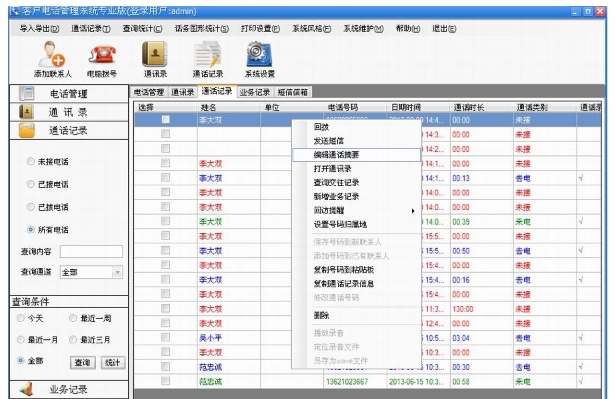Open the 系统维护(M) menu
The image size is (615, 399).
click(364, 29)
